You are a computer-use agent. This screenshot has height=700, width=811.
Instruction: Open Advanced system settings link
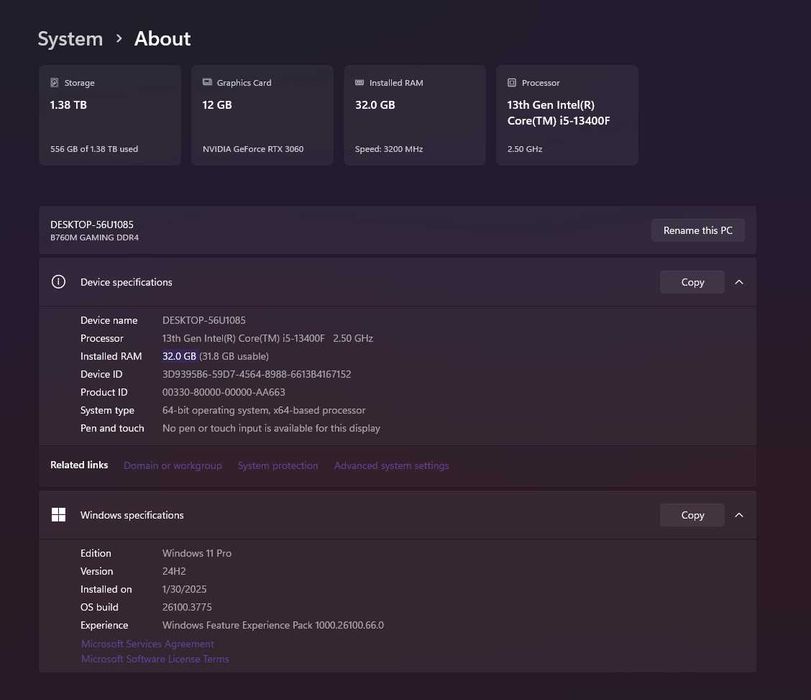(391, 466)
